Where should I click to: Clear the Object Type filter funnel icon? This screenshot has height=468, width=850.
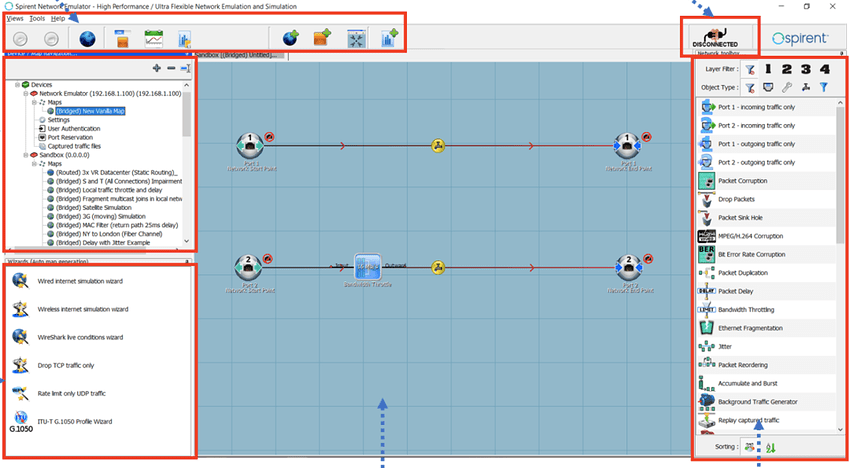(750, 87)
